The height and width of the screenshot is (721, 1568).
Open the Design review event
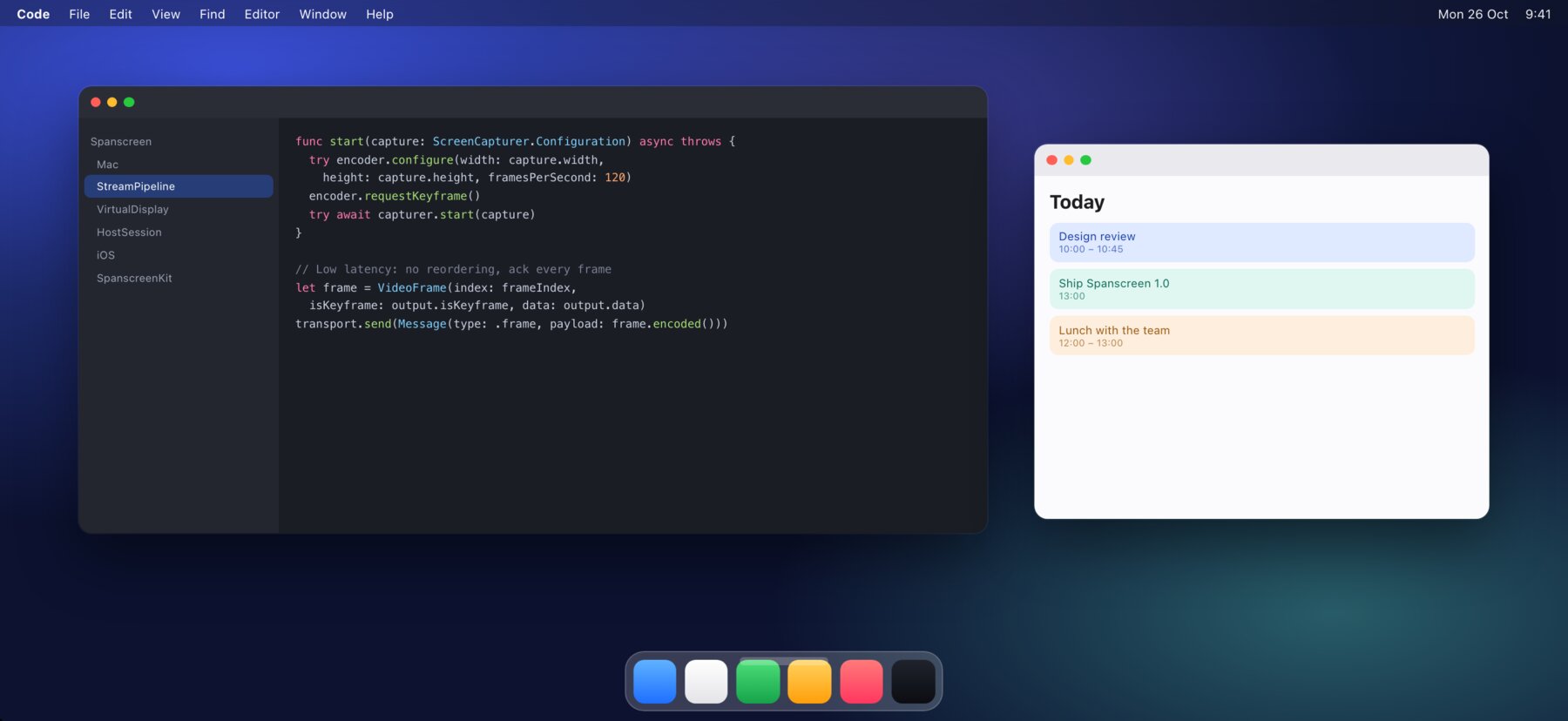coord(1261,242)
